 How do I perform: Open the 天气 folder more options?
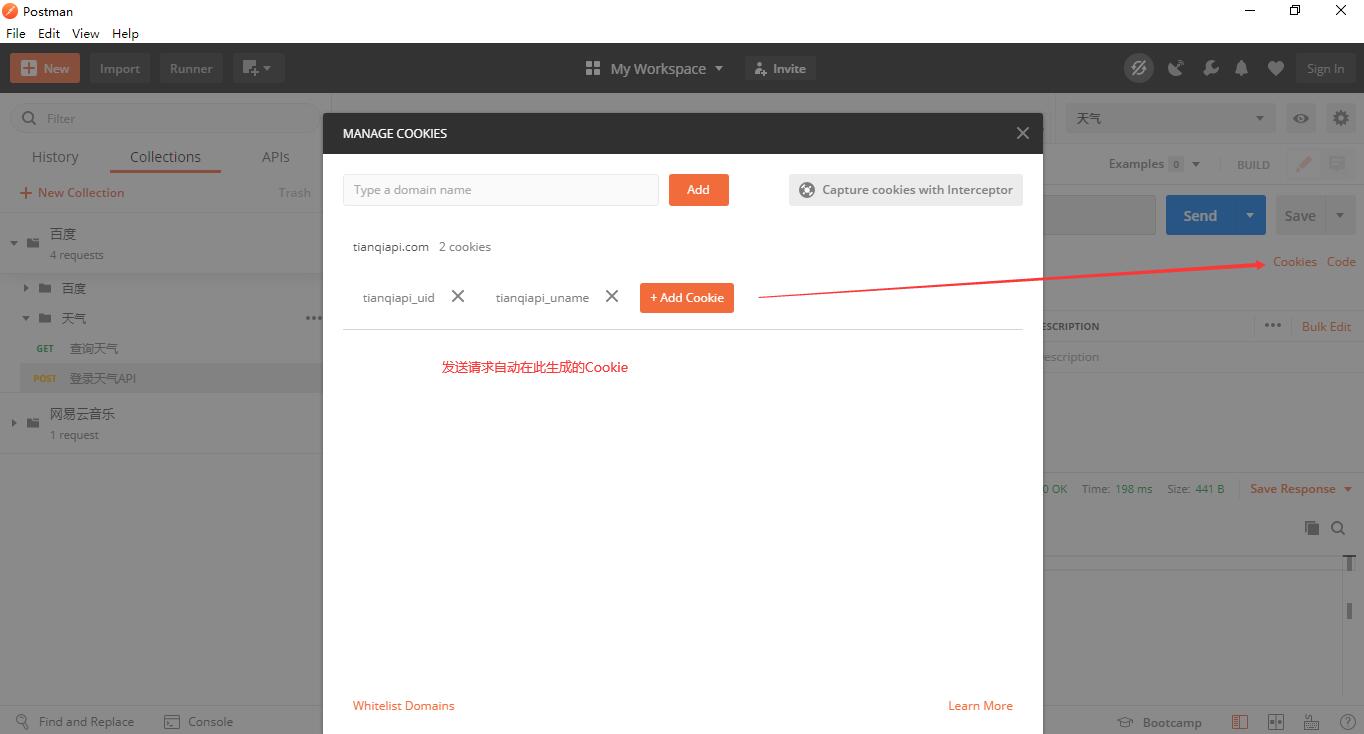click(313, 318)
